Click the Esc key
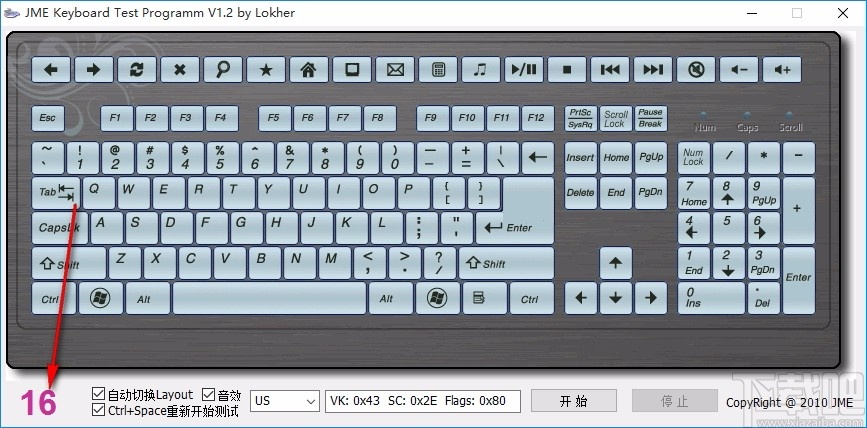Image resolution: width=867 pixels, height=428 pixels. (x=48, y=118)
